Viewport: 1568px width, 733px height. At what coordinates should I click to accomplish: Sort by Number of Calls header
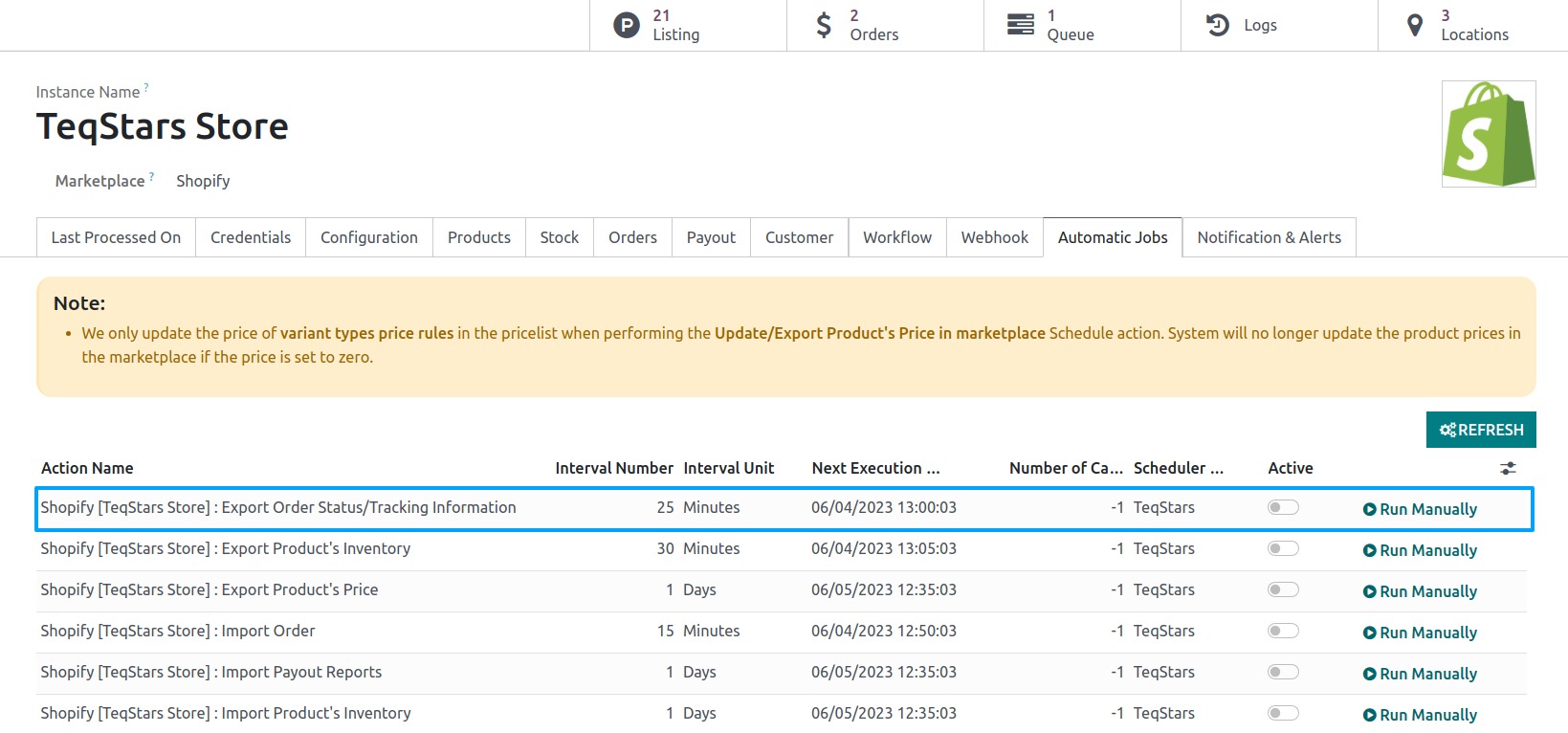[1066, 468]
